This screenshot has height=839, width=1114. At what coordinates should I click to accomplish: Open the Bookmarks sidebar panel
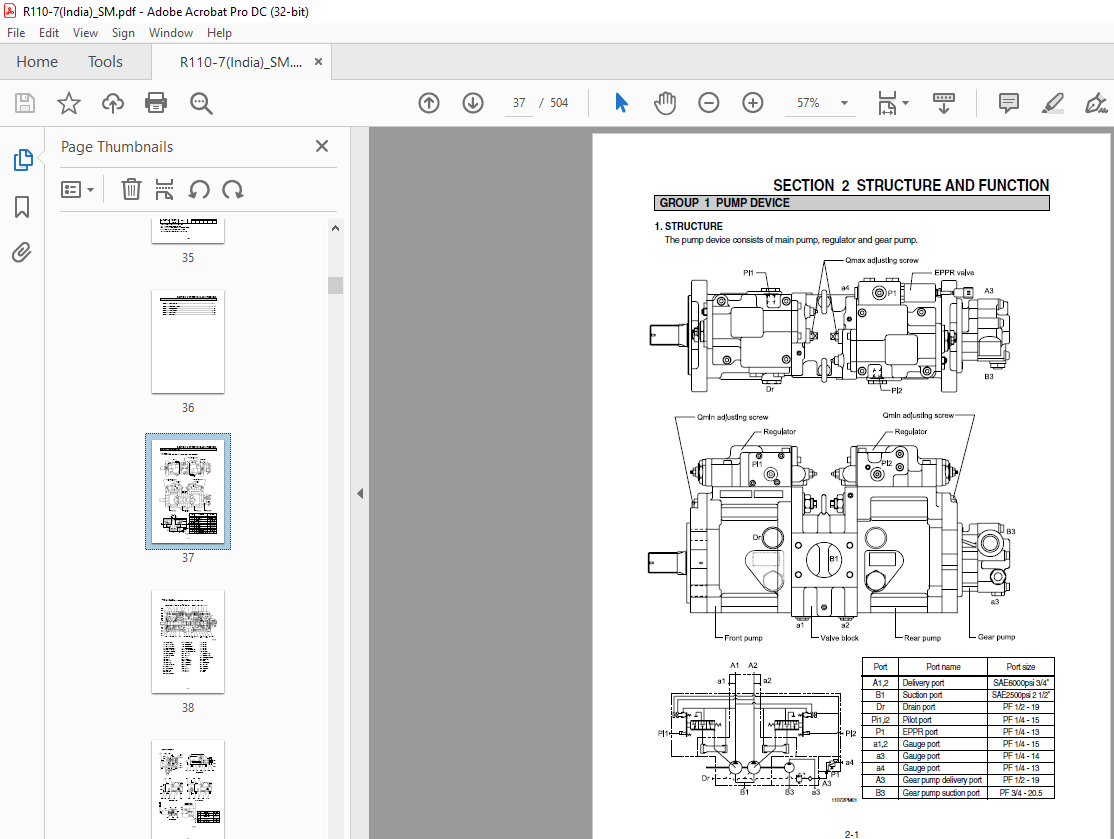tap(22, 207)
